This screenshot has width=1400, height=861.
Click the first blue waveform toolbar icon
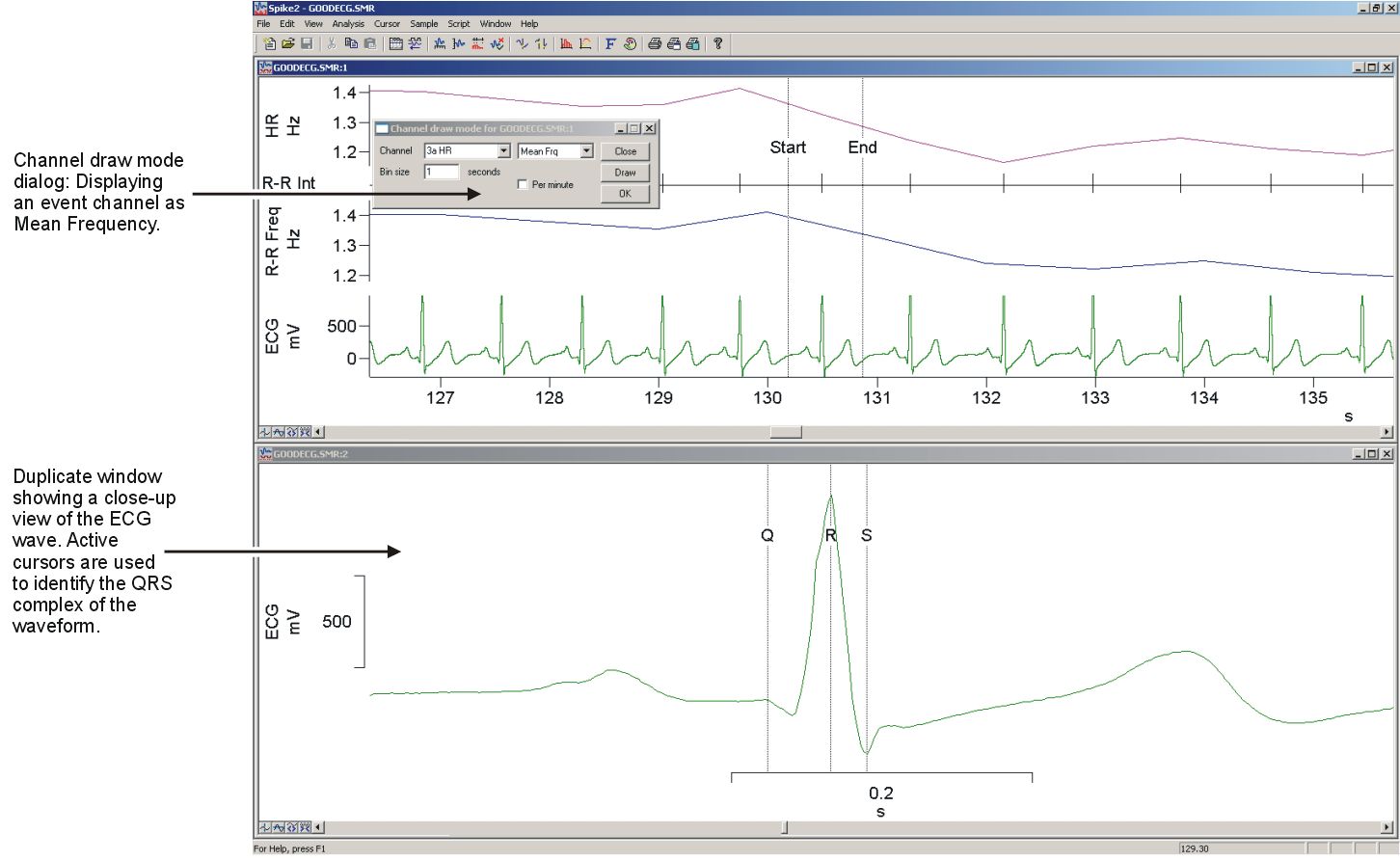(x=440, y=43)
